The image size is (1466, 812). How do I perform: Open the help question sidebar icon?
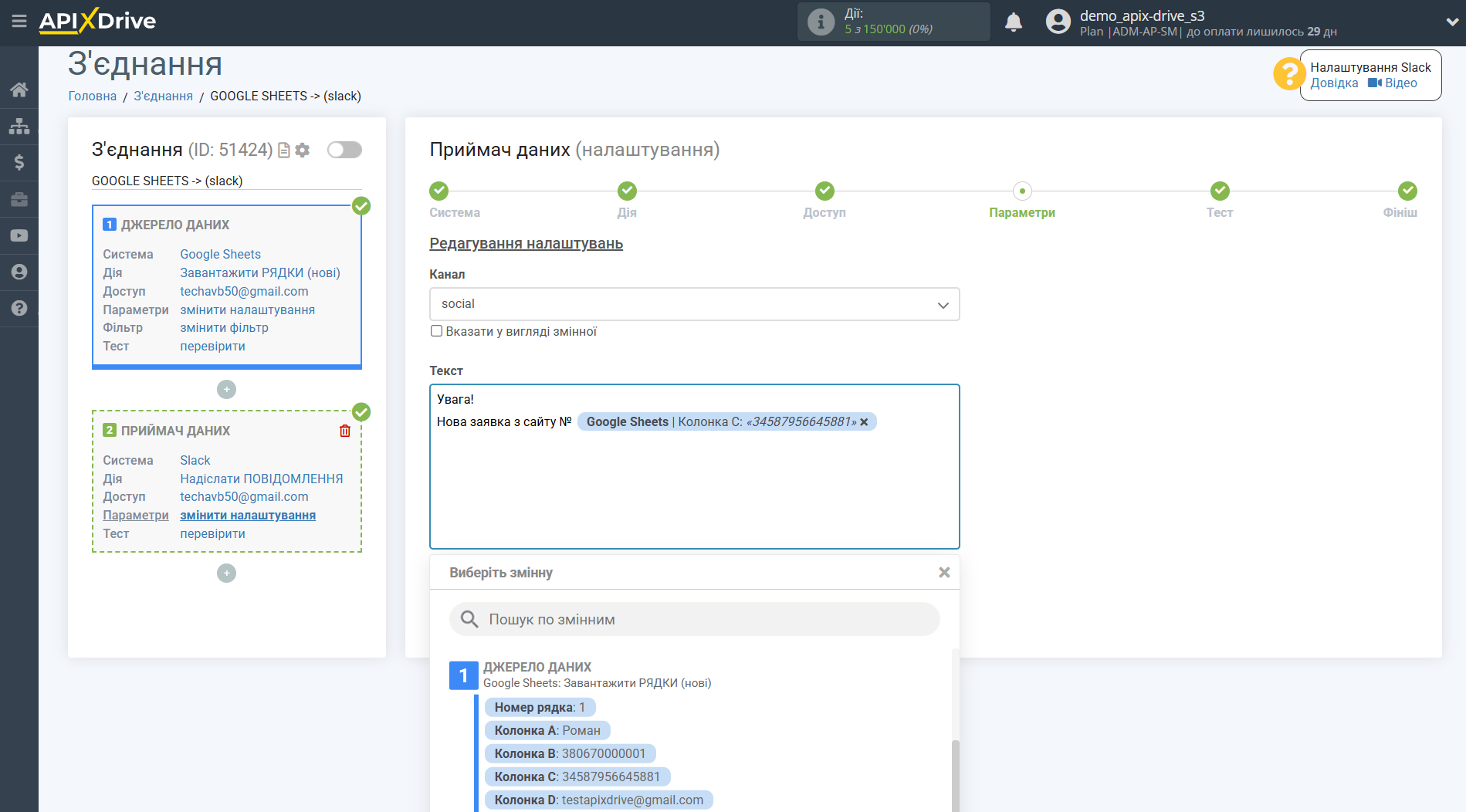tap(19, 308)
